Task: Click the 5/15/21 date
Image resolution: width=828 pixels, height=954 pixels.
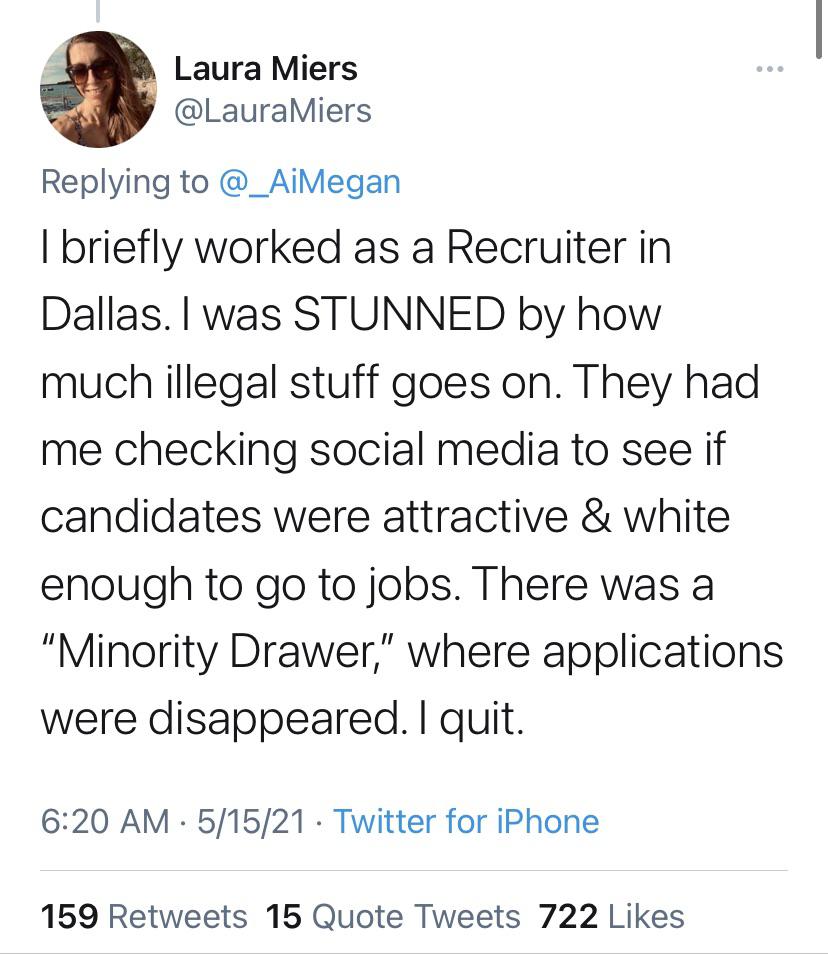Action: [251, 821]
